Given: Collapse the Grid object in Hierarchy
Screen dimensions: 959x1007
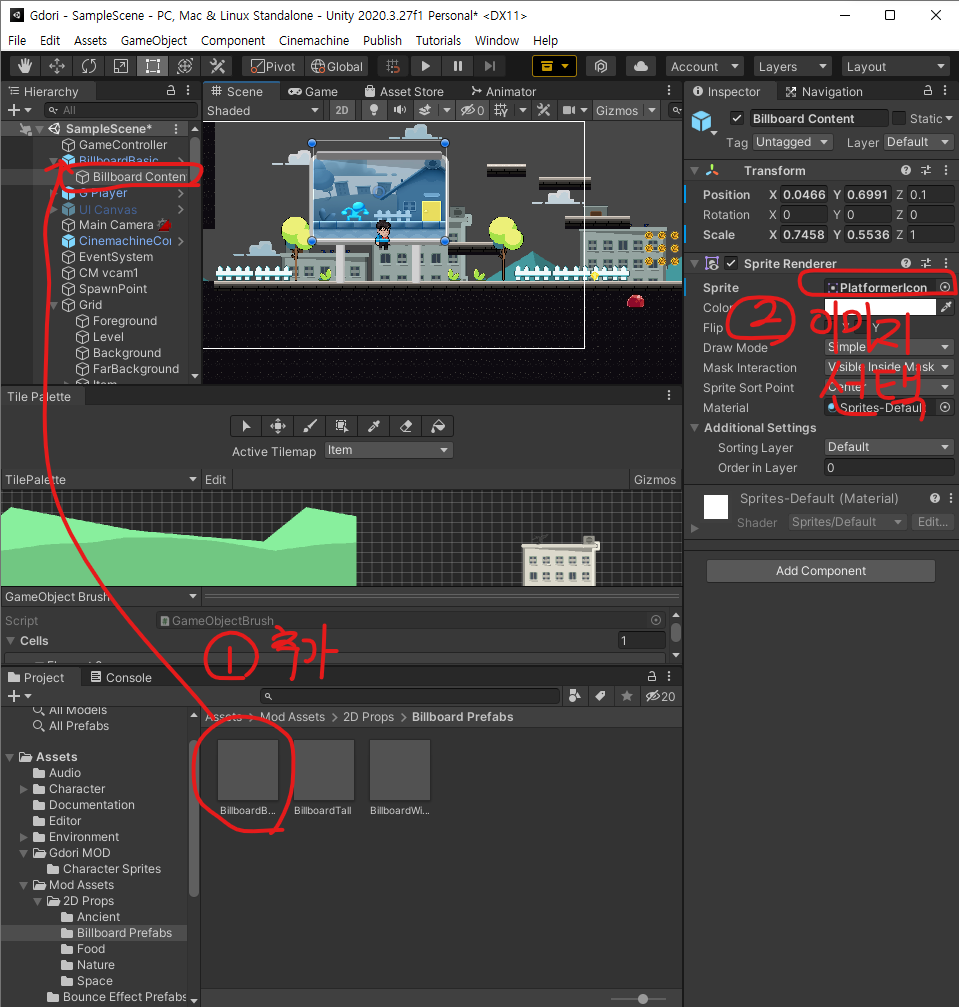Looking at the screenshot, I should (x=54, y=305).
